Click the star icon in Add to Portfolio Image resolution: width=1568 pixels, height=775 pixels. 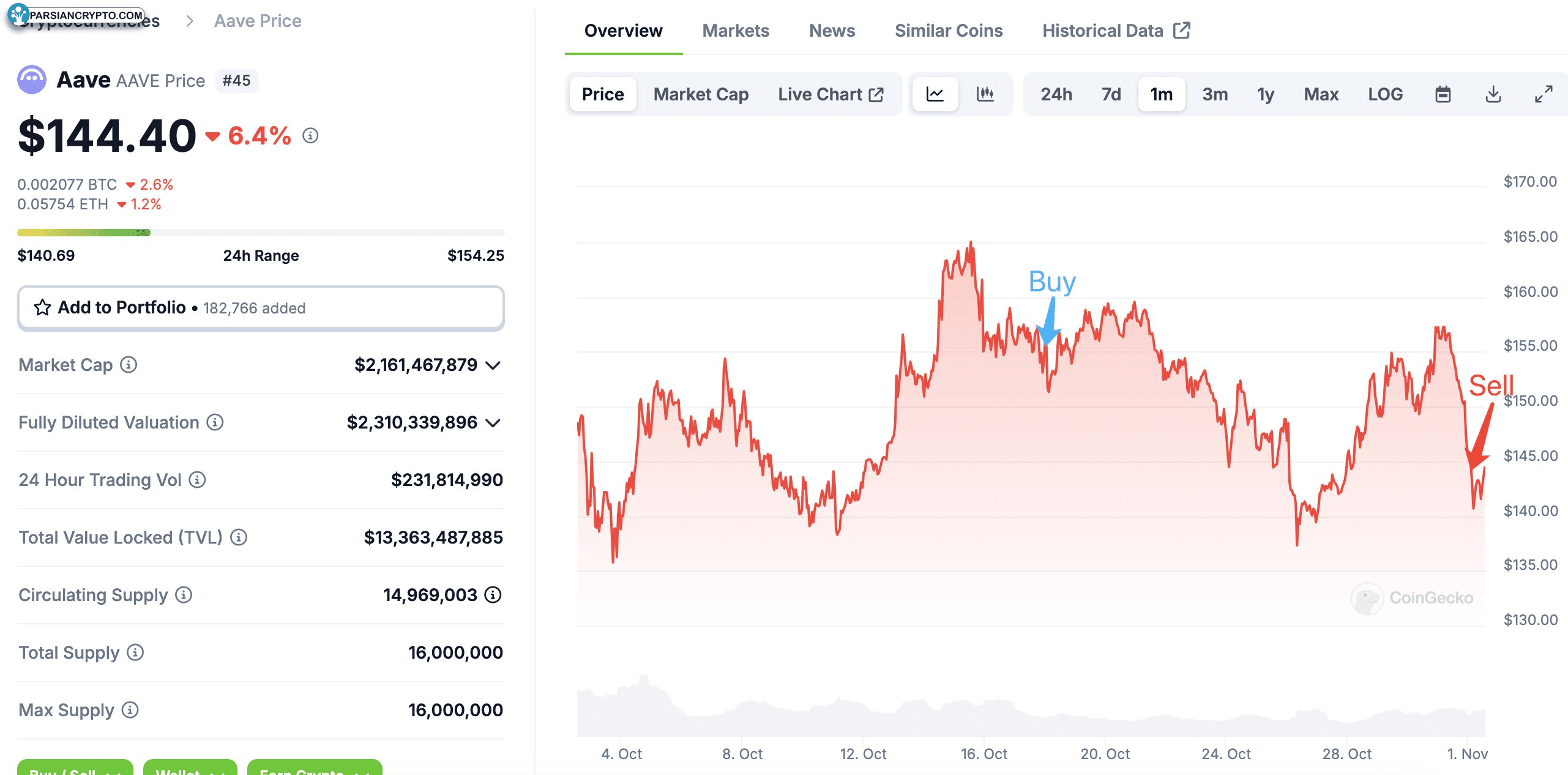(42, 307)
